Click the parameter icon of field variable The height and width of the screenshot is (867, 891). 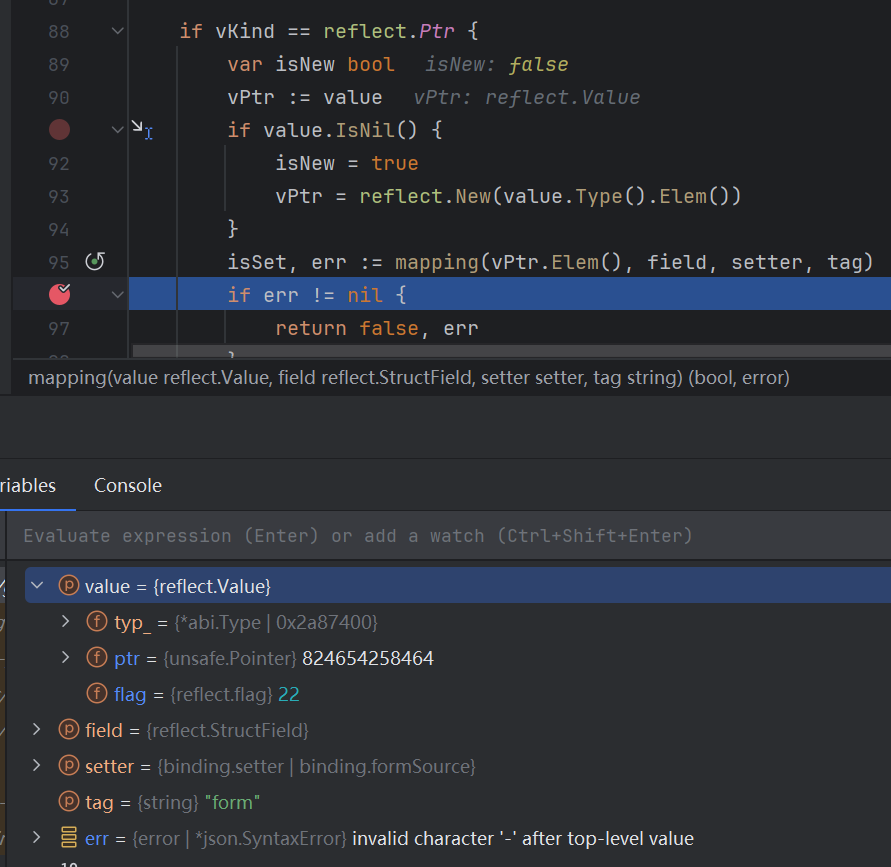[69, 730]
